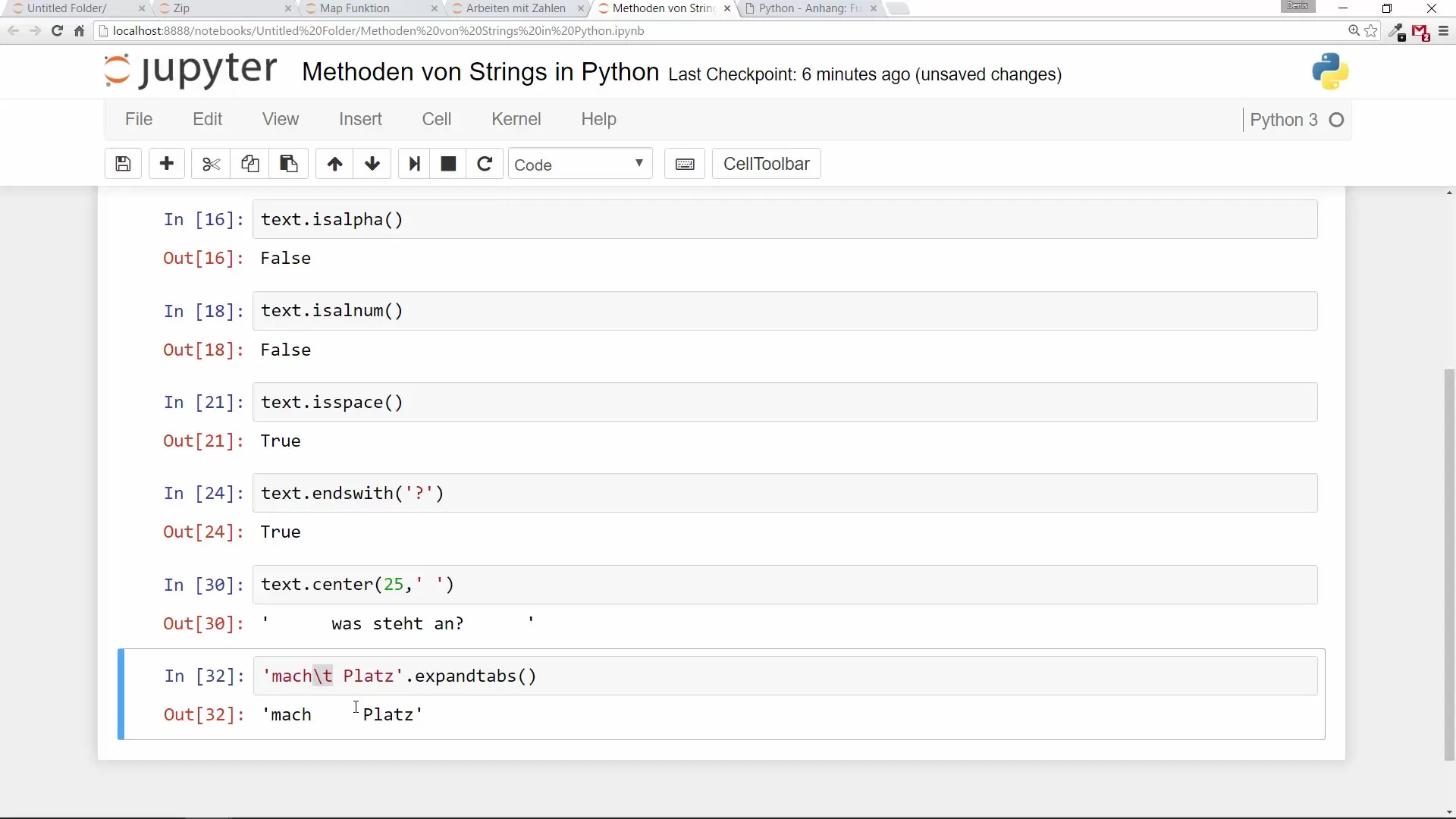This screenshot has height=819, width=1456.
Task: Run the cell with the step-forward icon
Action: click(414, 164)
